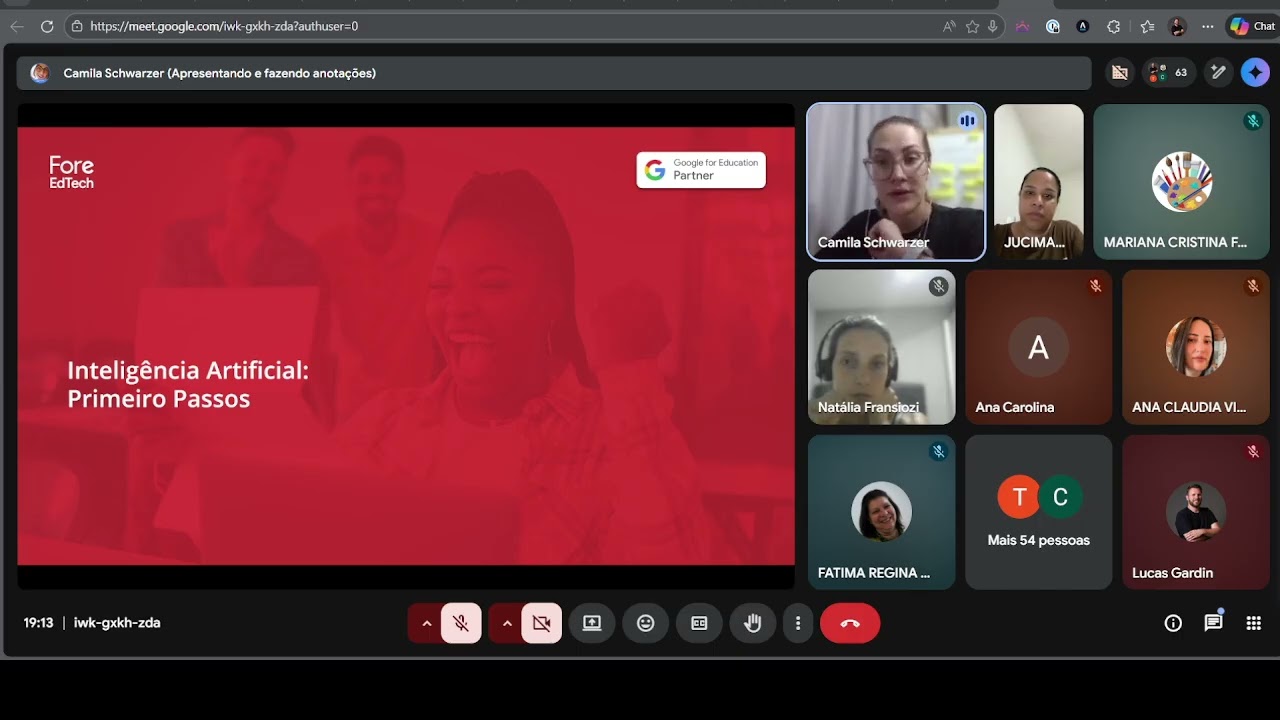Screen dimensions: 1280x720
Task: Select ANA CLAUDIA participant tile
Action: point(1195,347)
